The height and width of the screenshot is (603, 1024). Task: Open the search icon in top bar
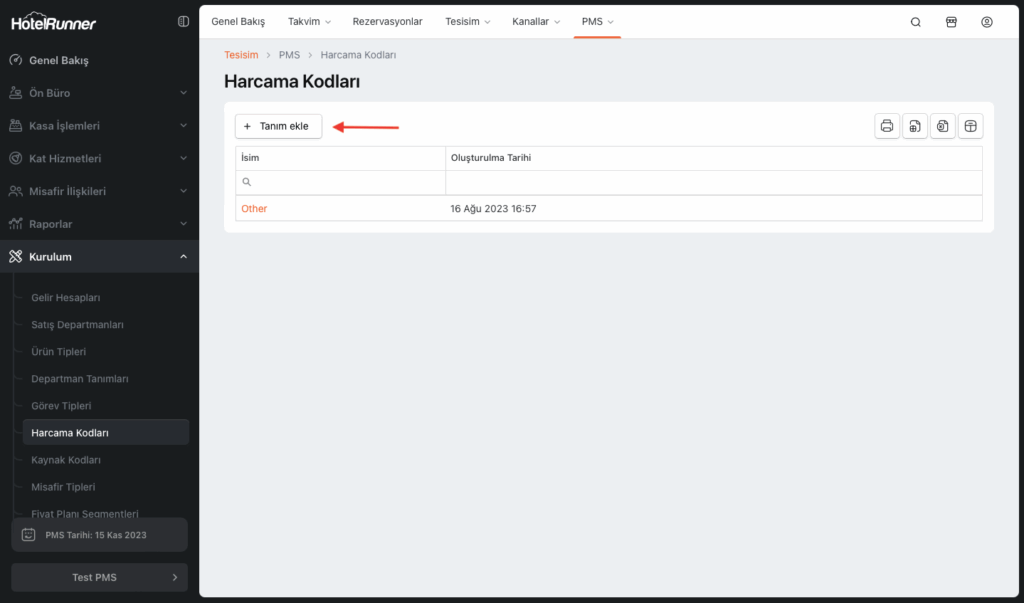click(x=915, y=22)
